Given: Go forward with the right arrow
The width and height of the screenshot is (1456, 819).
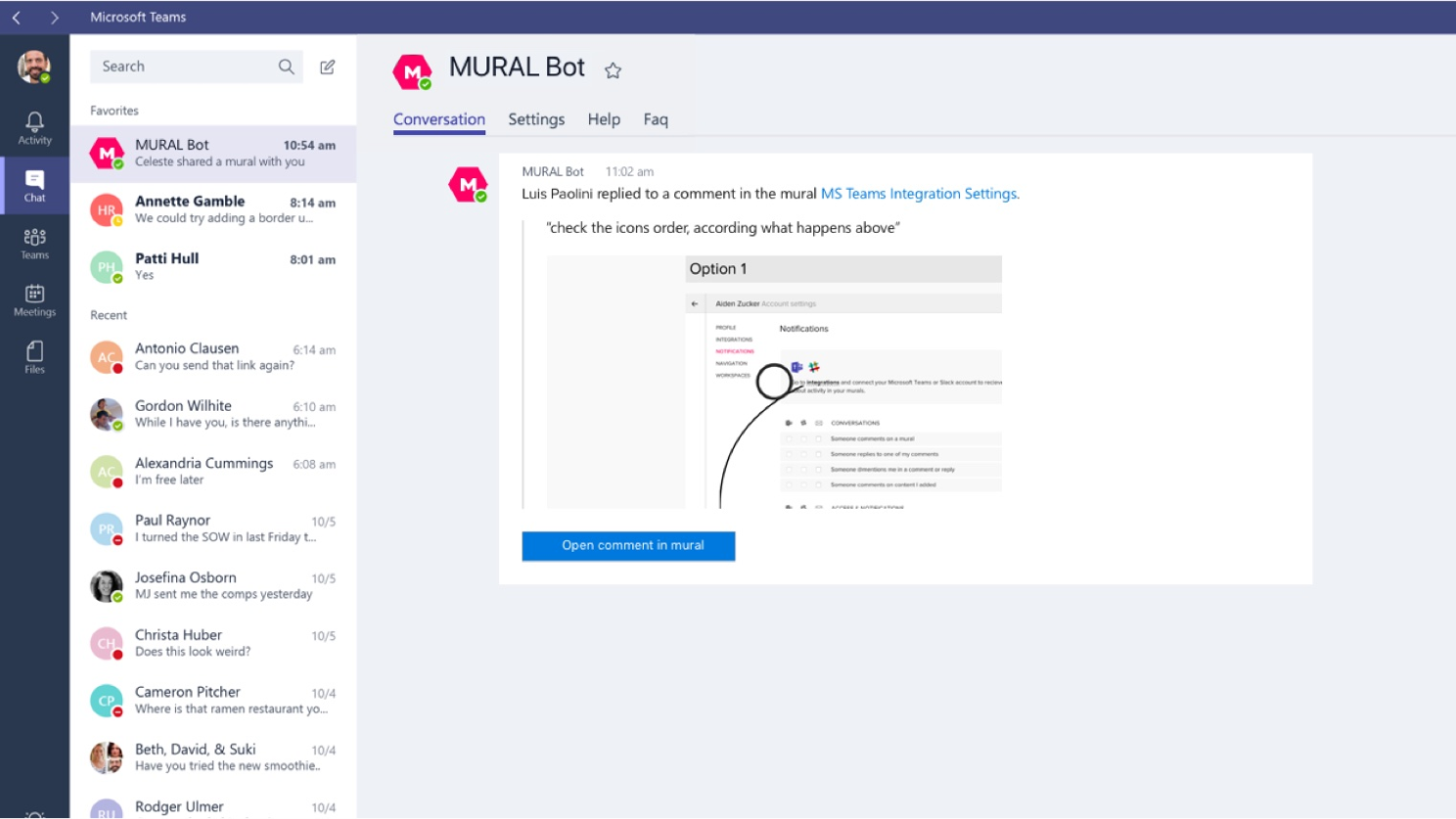Looking at the screenshot, I should (54, 18).
